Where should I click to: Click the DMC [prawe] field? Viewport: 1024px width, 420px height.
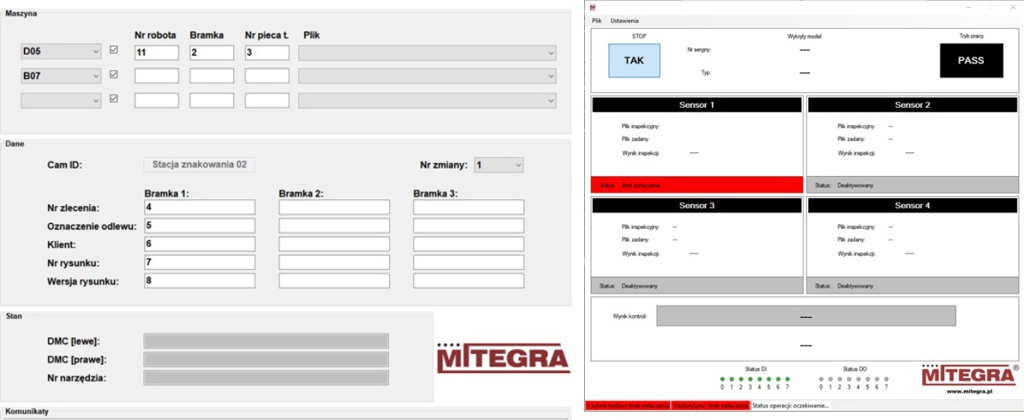tap(266, 359)
